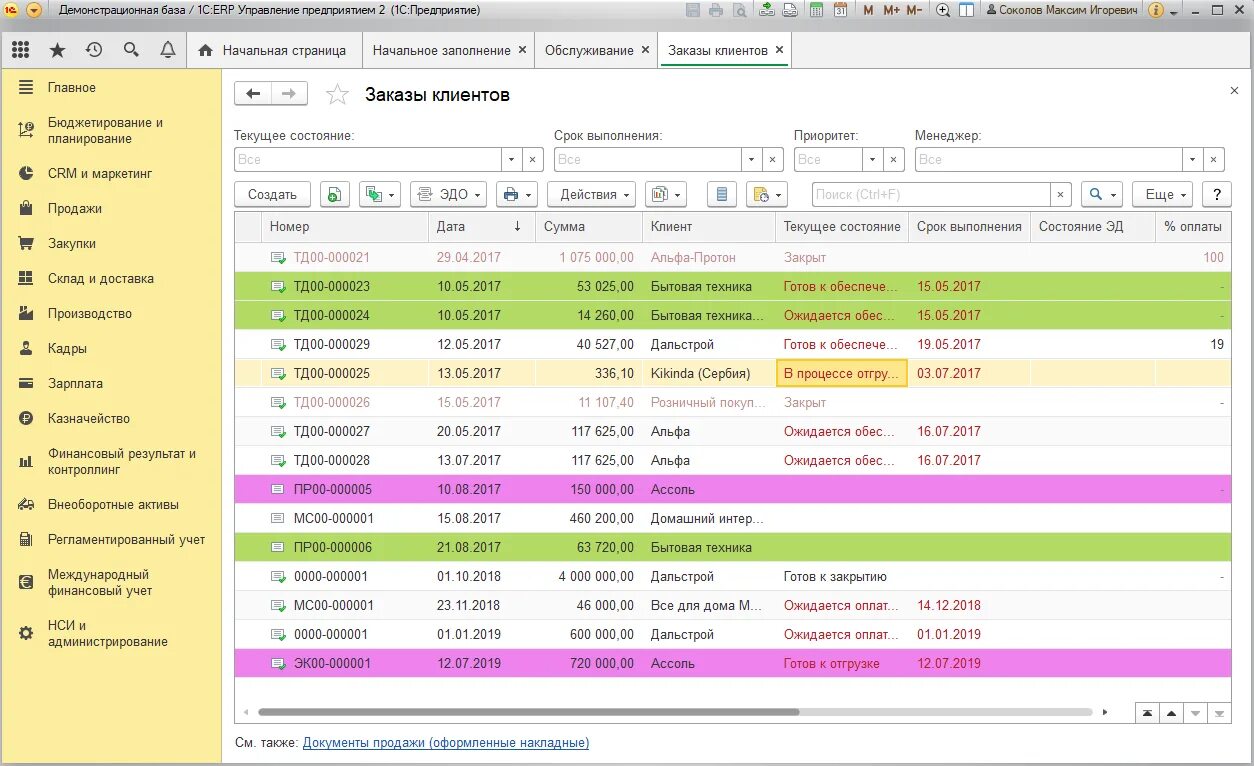Open the info icon in title bar

[x=1156, y=10]
